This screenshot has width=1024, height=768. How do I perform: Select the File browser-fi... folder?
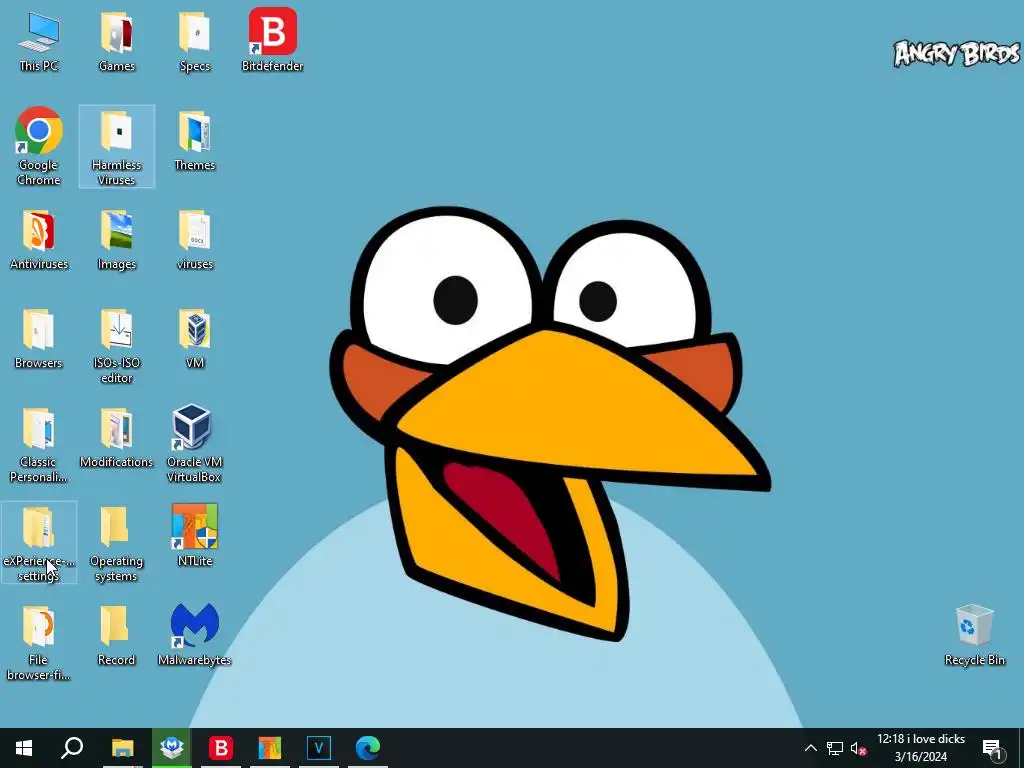(39, 643)
